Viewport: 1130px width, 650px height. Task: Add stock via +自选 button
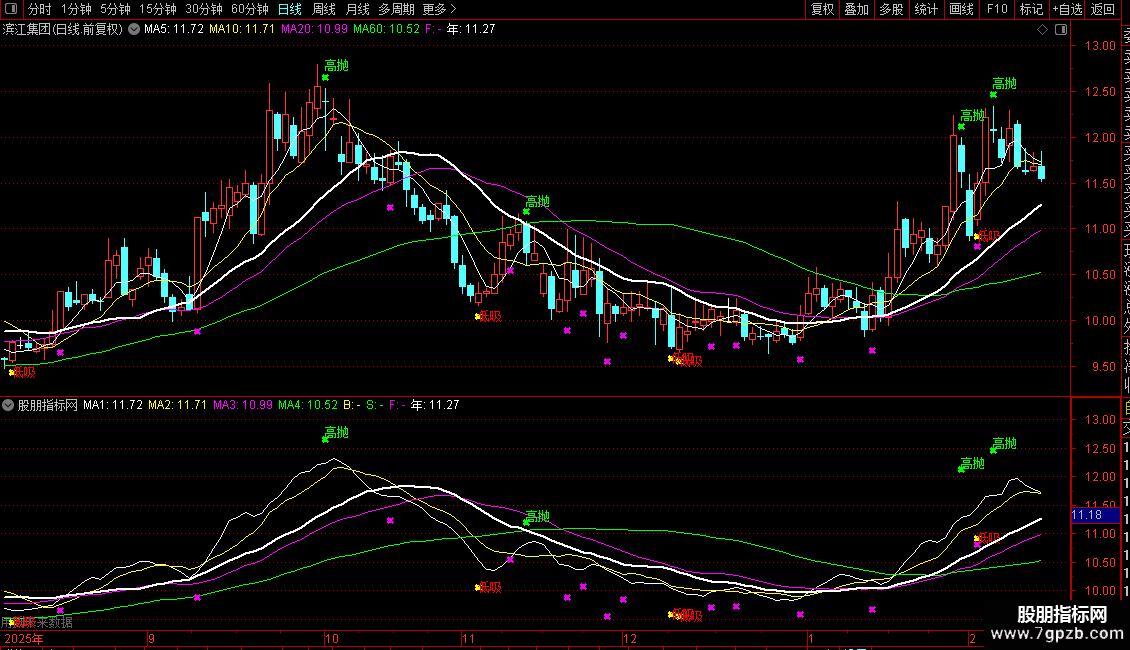coord(1067,9)
